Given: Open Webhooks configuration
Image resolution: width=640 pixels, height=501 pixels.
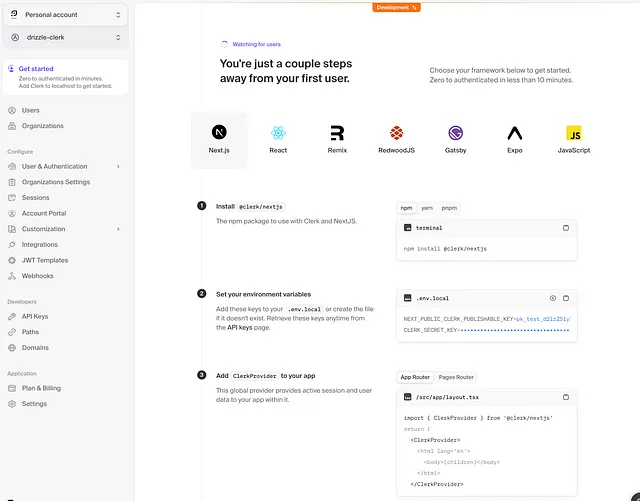Looking at the screenshot, I should [38, 276].
